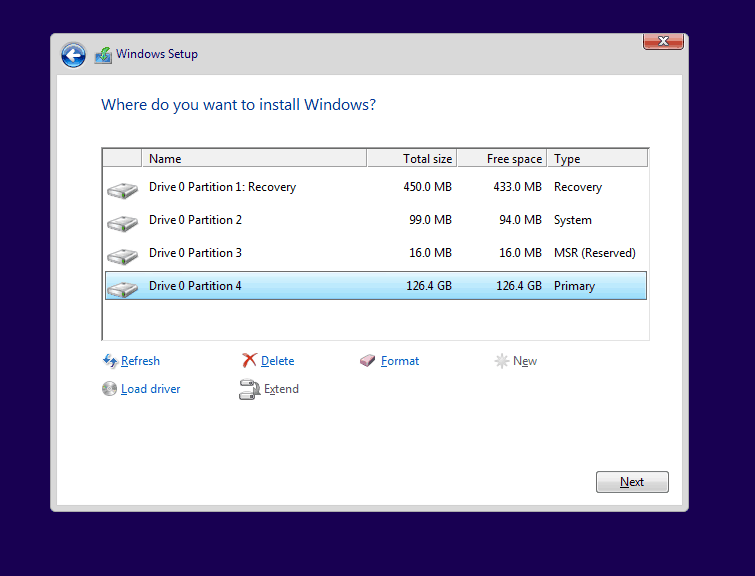Go back with the blue arrow button
The width and height of the screenshot is (755, 576).
(73, 55)
